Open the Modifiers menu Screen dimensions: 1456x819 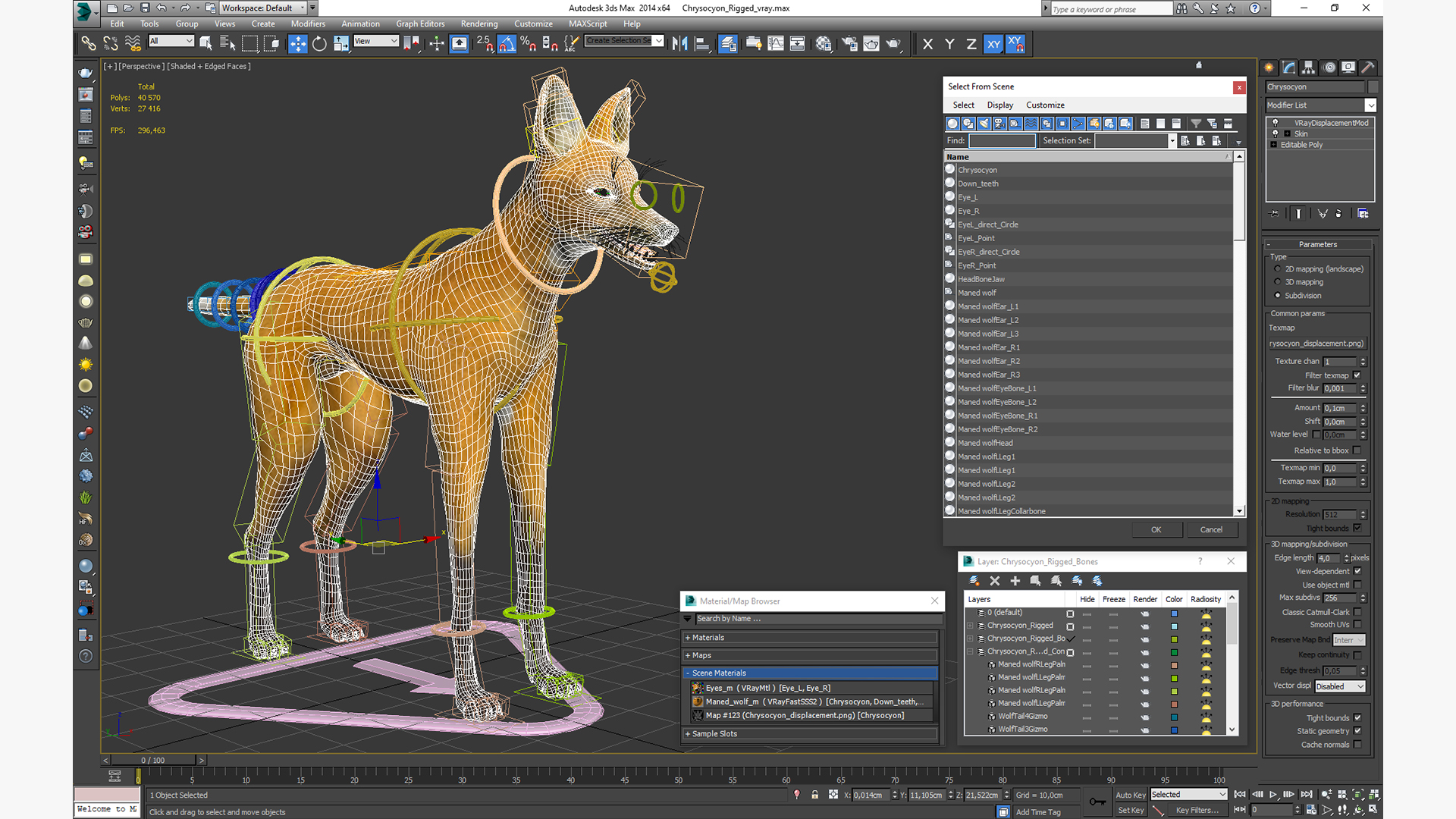pos(308,24)
